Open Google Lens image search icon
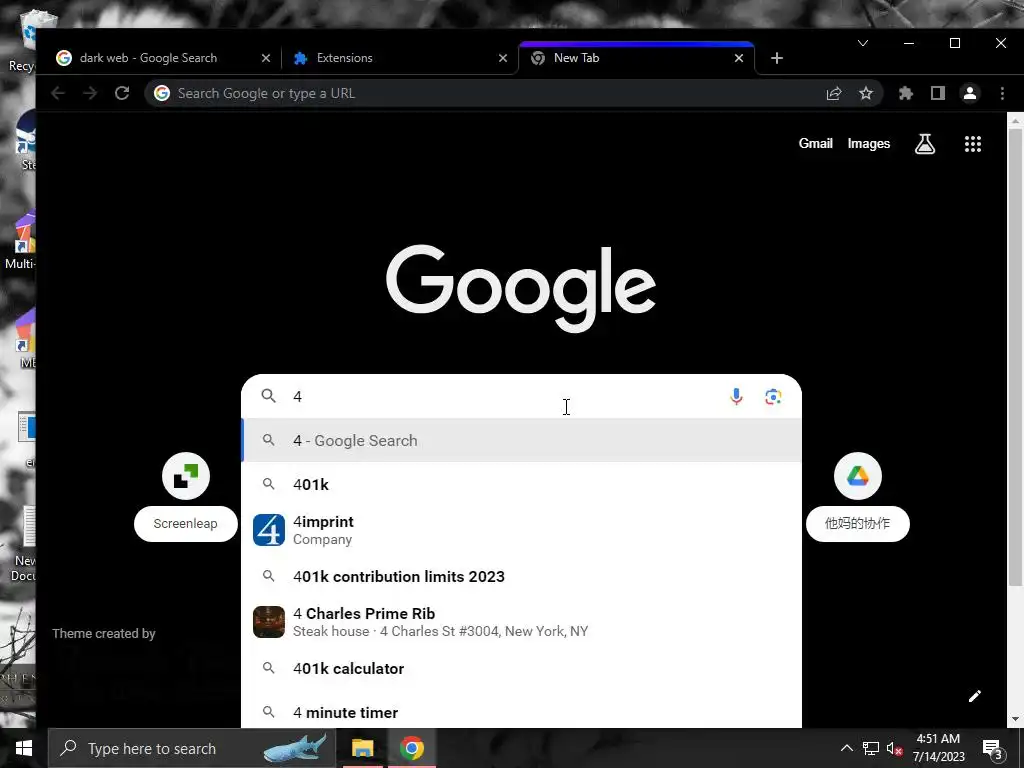 coord(773,396)
